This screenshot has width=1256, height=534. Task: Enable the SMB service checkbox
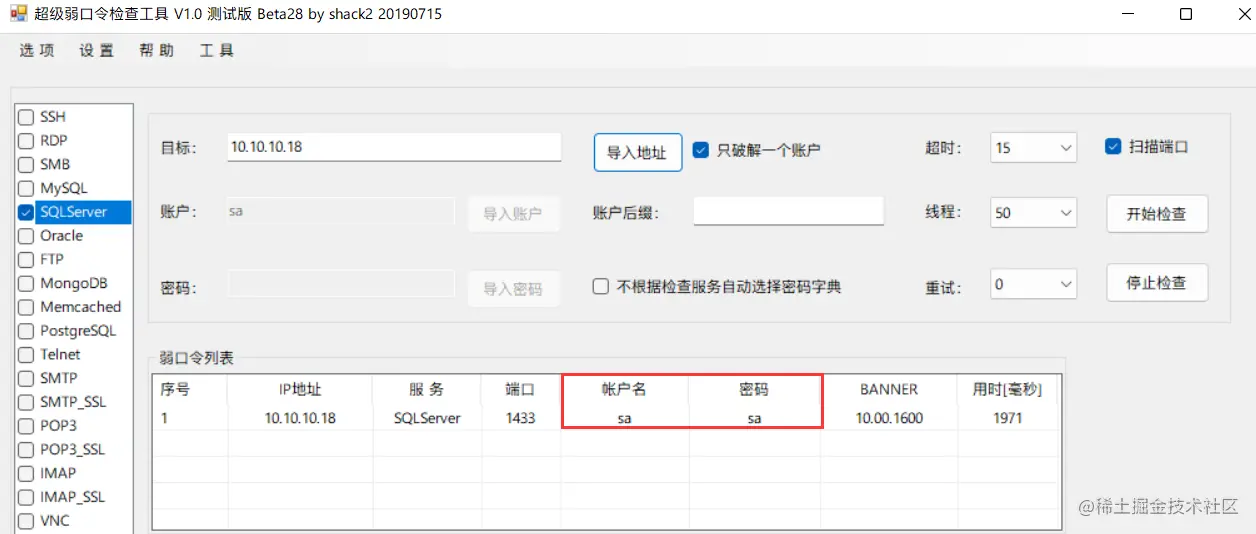click(26, 164)
